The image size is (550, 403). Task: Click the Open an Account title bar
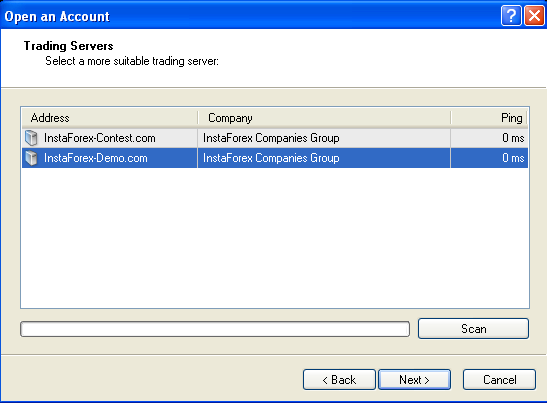[x=246, y=16]
